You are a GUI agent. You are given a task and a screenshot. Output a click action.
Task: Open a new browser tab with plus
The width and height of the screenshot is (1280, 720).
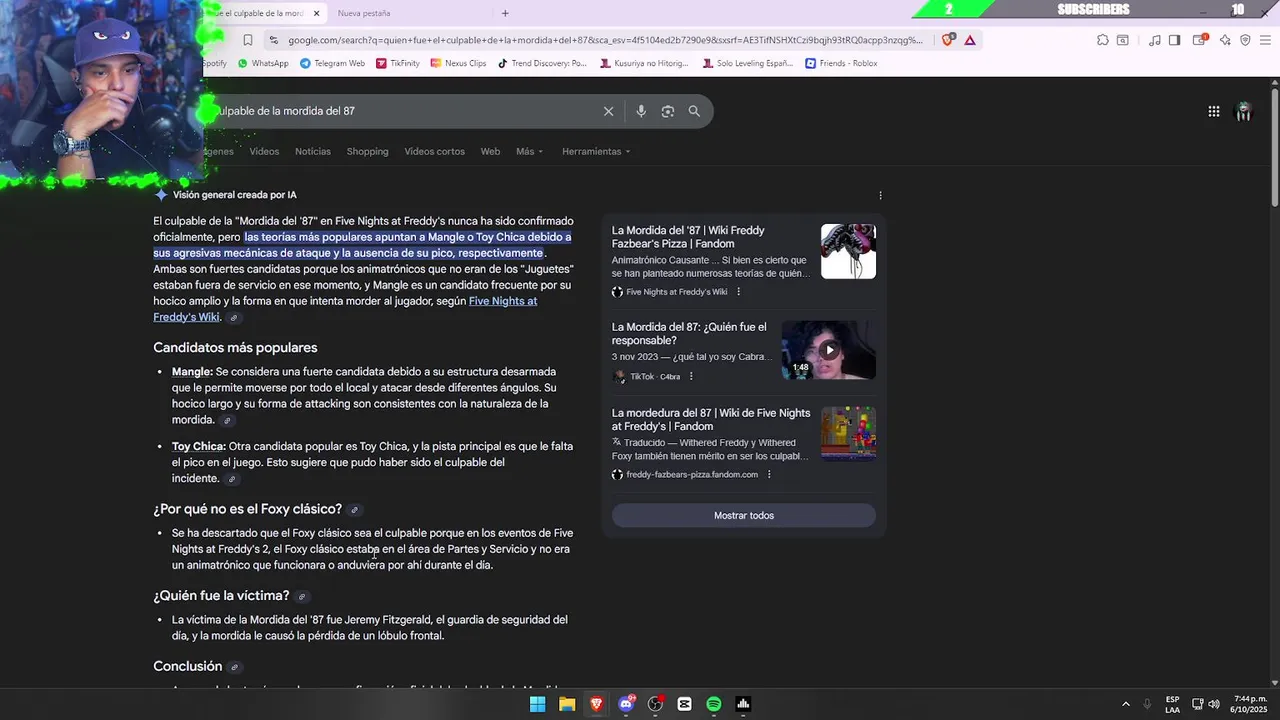click(x=505, y=13)
